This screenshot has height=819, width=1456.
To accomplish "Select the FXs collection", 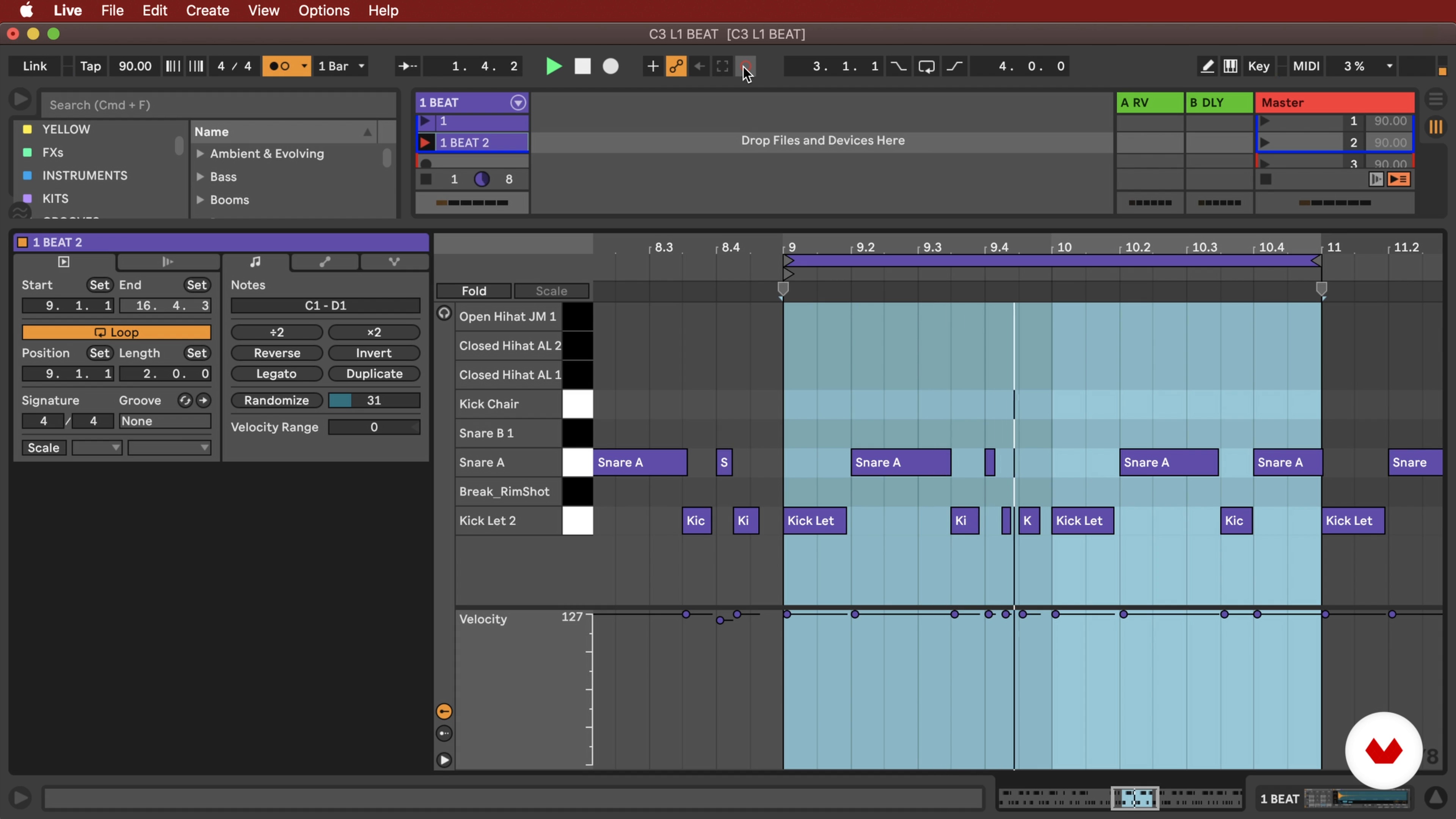I will pos(53,152).
